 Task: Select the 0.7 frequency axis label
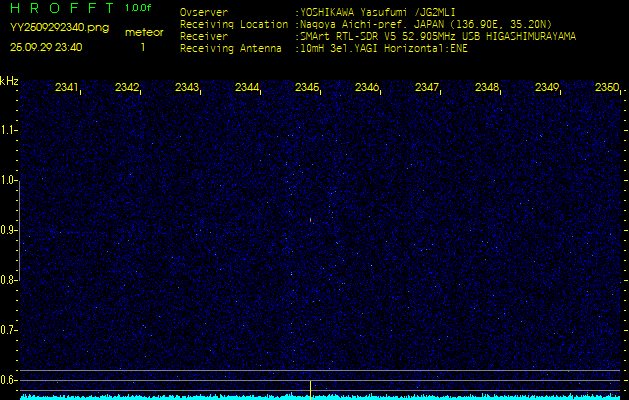pyautogui.click(x=9, y=329)
